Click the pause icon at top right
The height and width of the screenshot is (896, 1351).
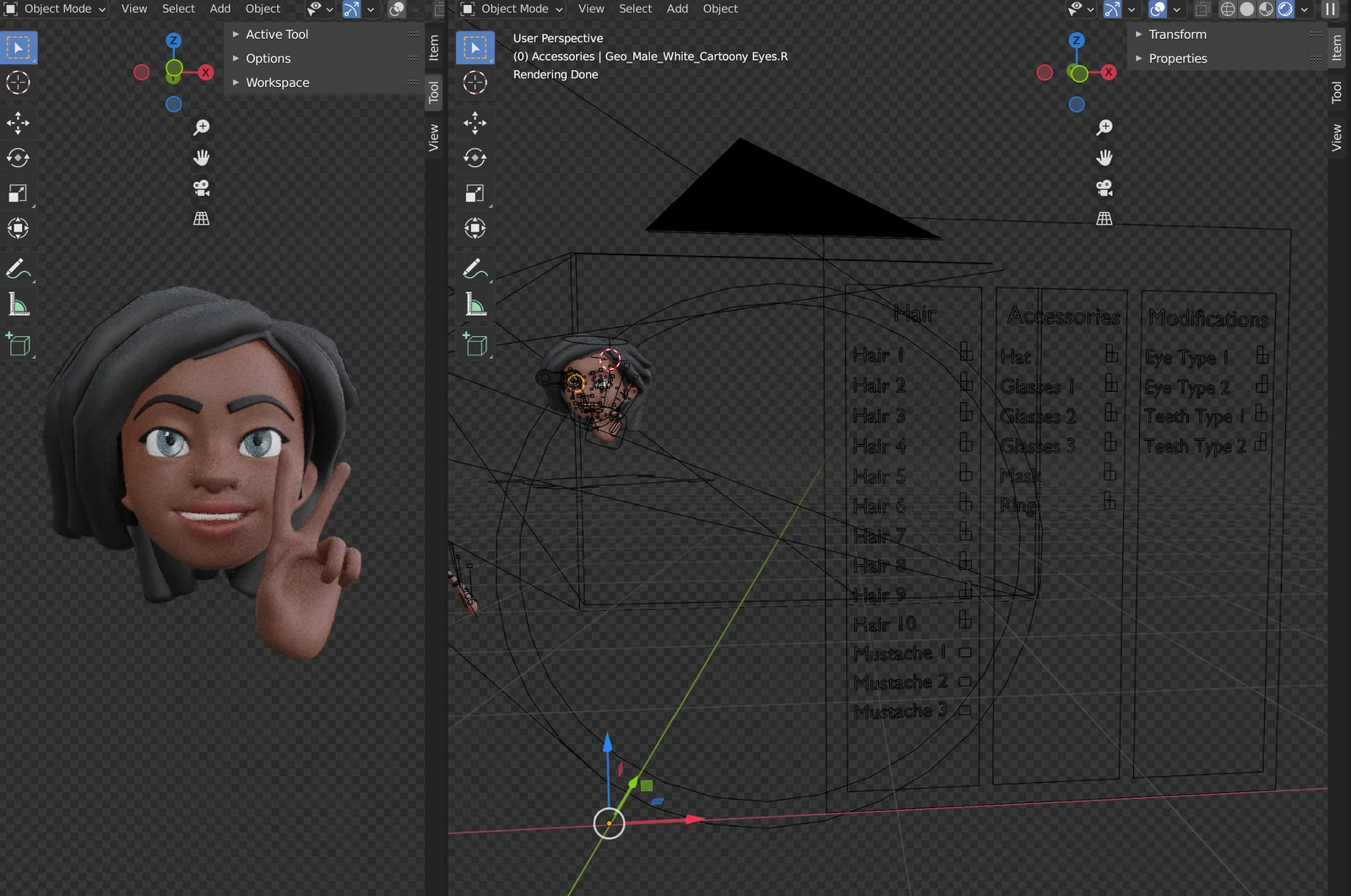point(1332,10)
